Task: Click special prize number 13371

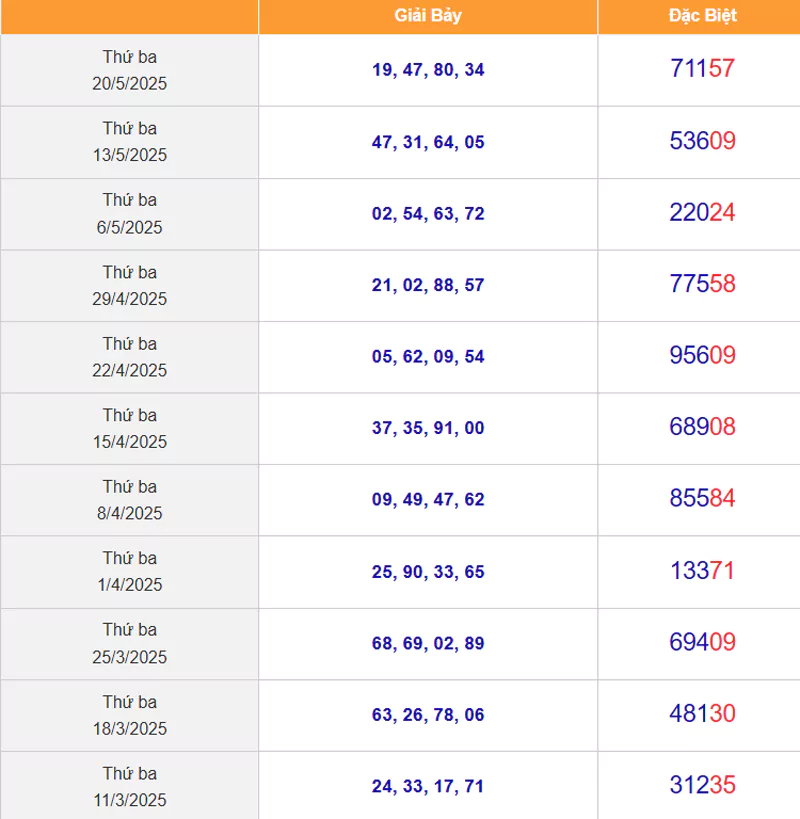Action: [702, 570]
